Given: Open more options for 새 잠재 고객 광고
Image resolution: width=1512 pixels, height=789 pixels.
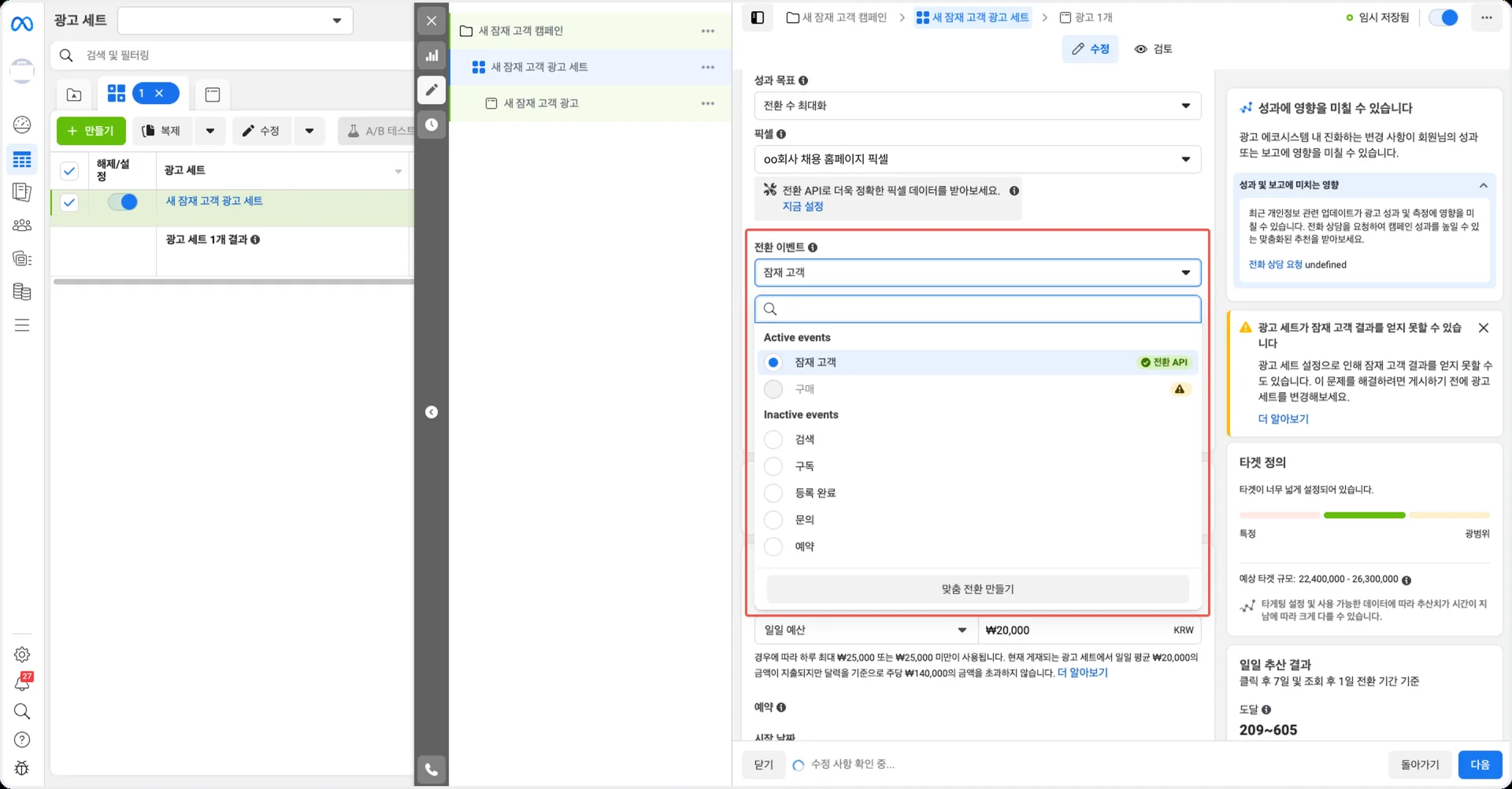Looking at the screenshot, I should [x=708, y=103].
